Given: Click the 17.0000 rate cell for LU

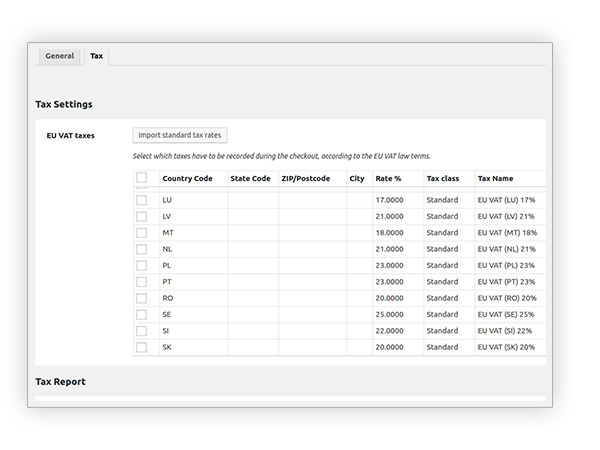Looking at the screenshot, I should tap(390, 200).
